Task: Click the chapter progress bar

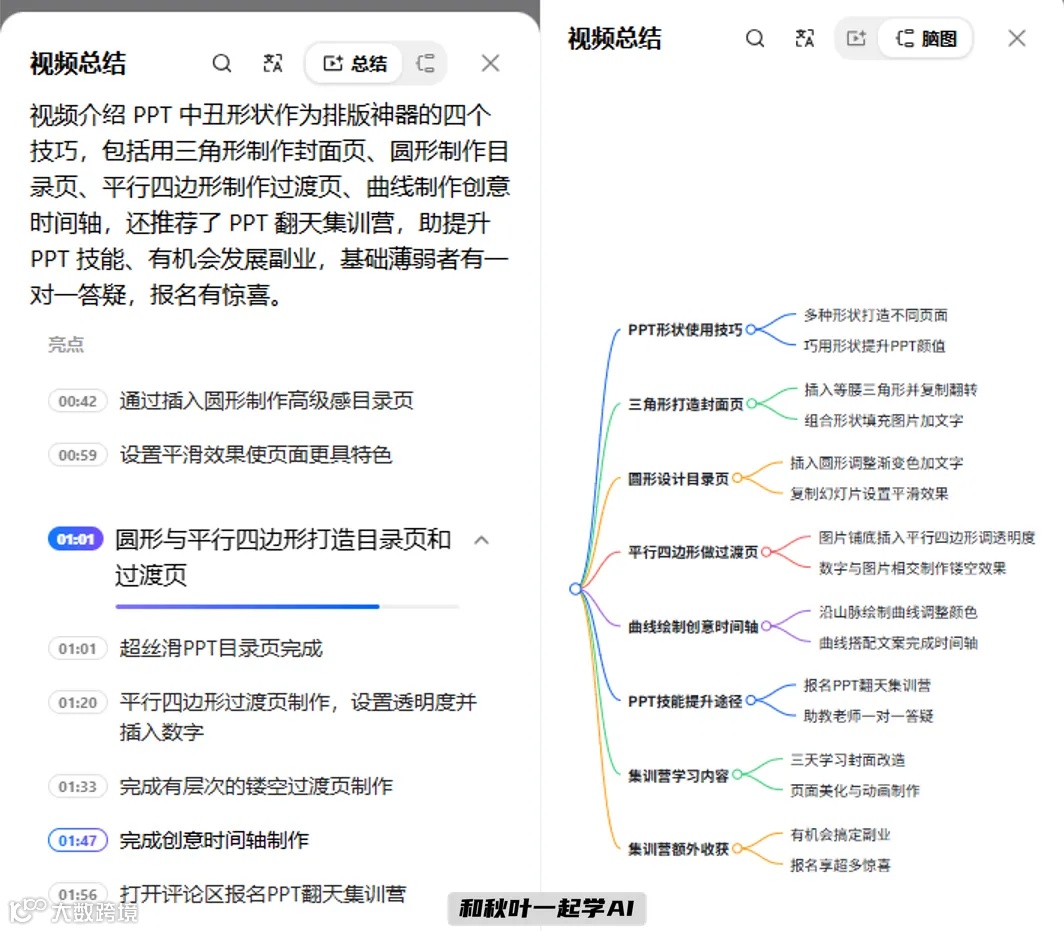Action: (287, 607)
